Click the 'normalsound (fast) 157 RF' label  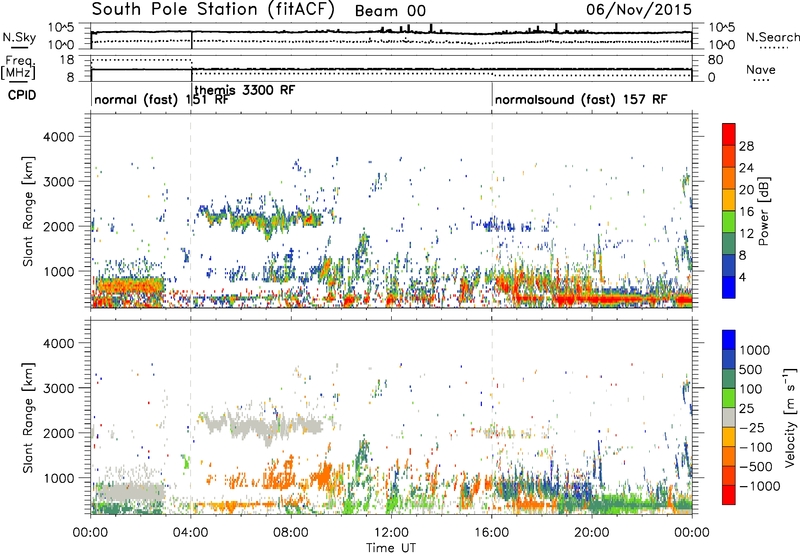click(x=581, y=99)
